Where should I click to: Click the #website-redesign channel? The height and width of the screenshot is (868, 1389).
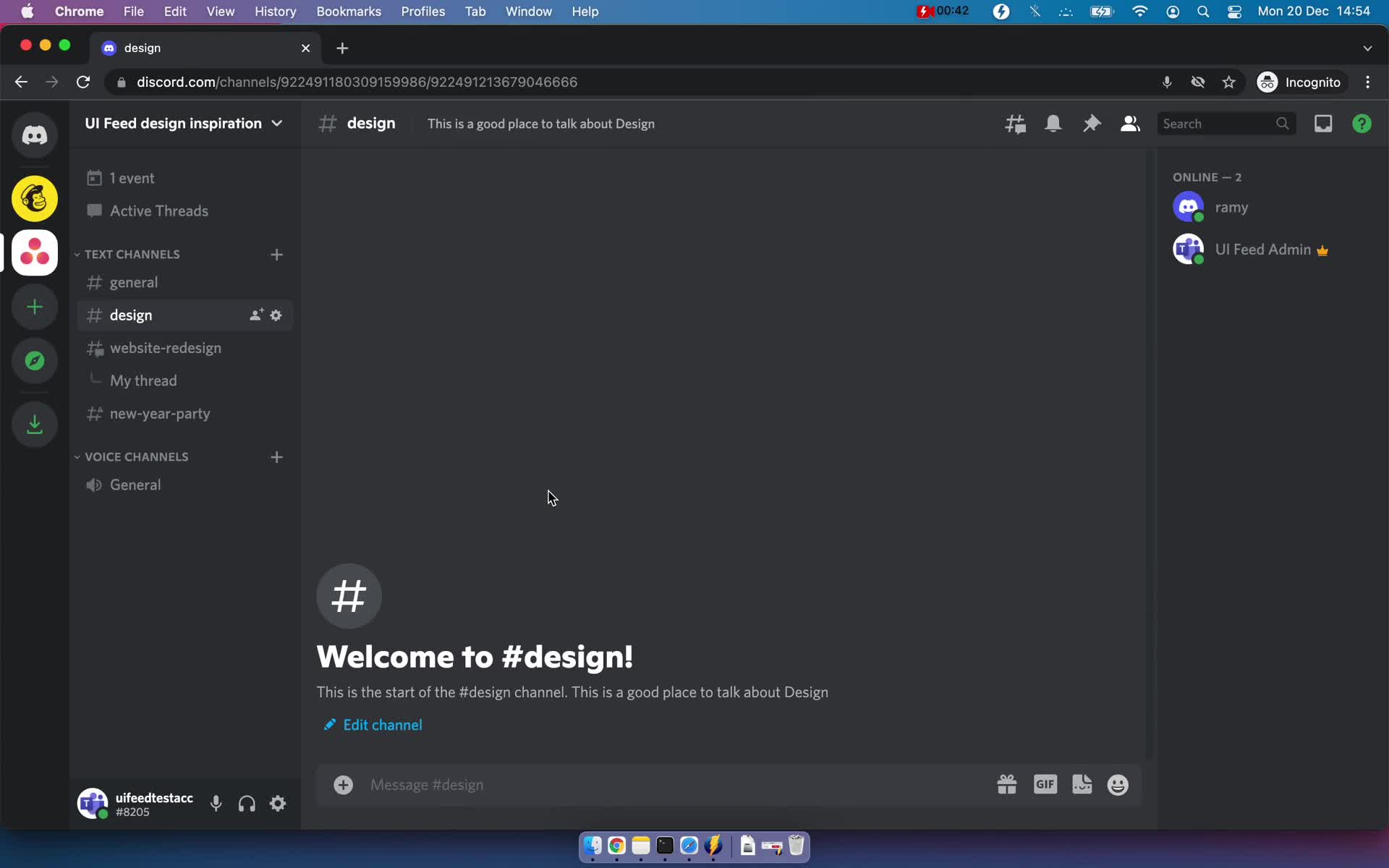tap(165, 347)
